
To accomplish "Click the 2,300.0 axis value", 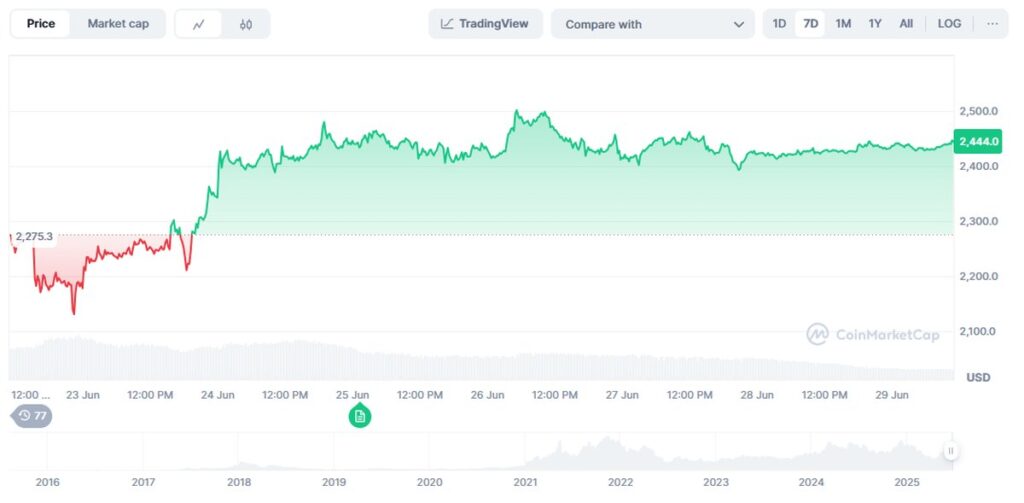I will (x=978, y=221).
